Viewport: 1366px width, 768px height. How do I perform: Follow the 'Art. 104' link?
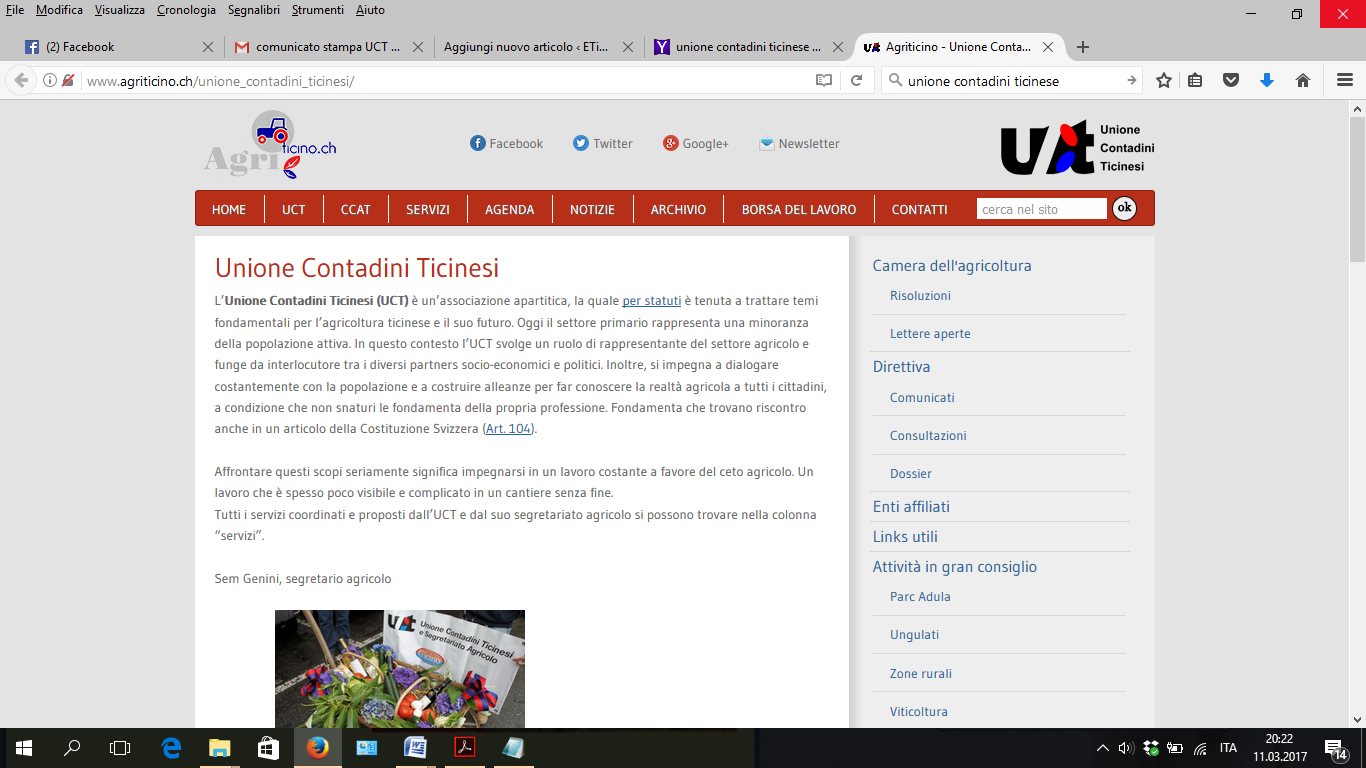508,428
